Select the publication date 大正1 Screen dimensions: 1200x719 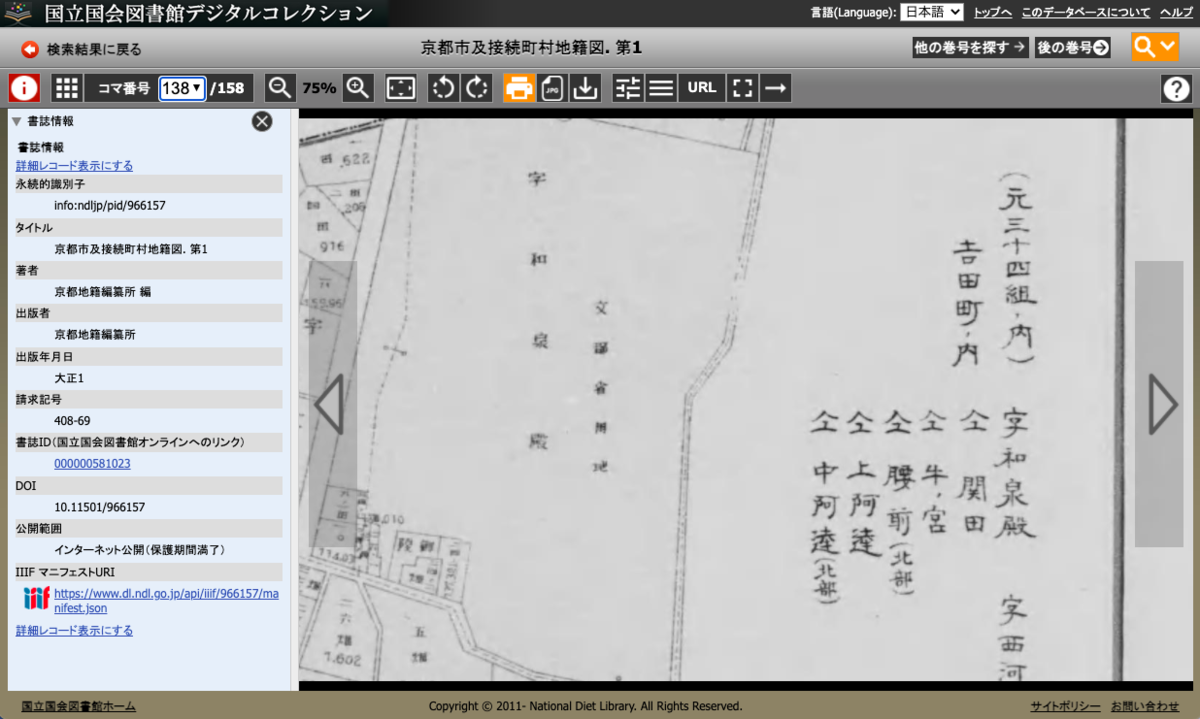coord(69,378)
